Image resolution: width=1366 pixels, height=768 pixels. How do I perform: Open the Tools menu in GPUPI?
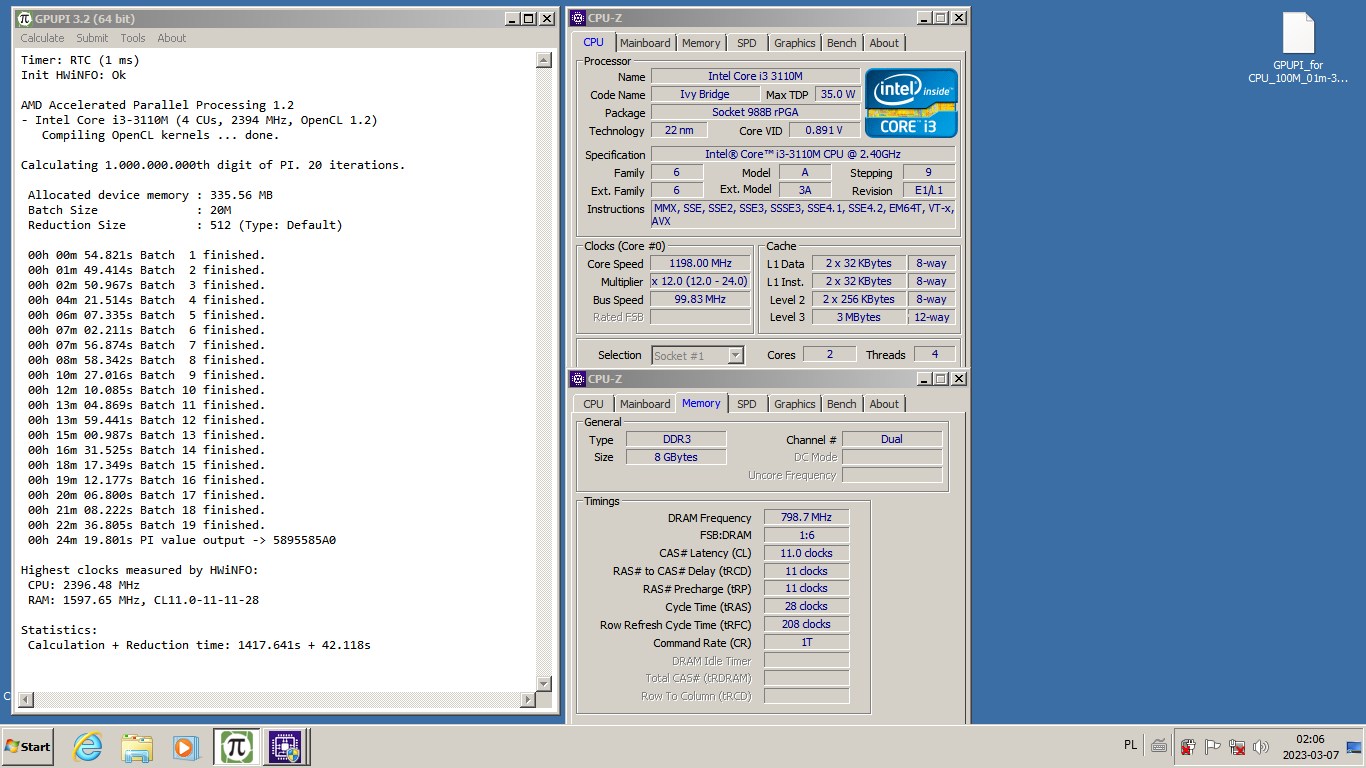(133, 38)
